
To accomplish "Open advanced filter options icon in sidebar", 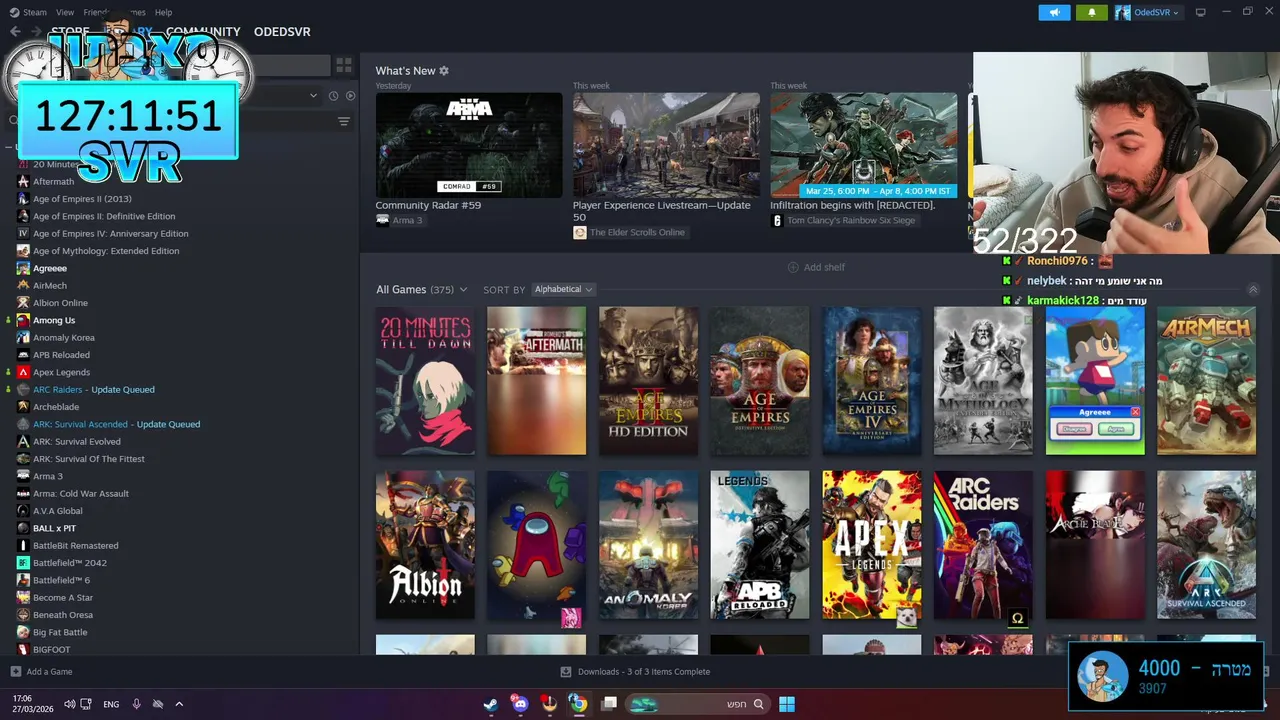I will [x=344, y=121].
